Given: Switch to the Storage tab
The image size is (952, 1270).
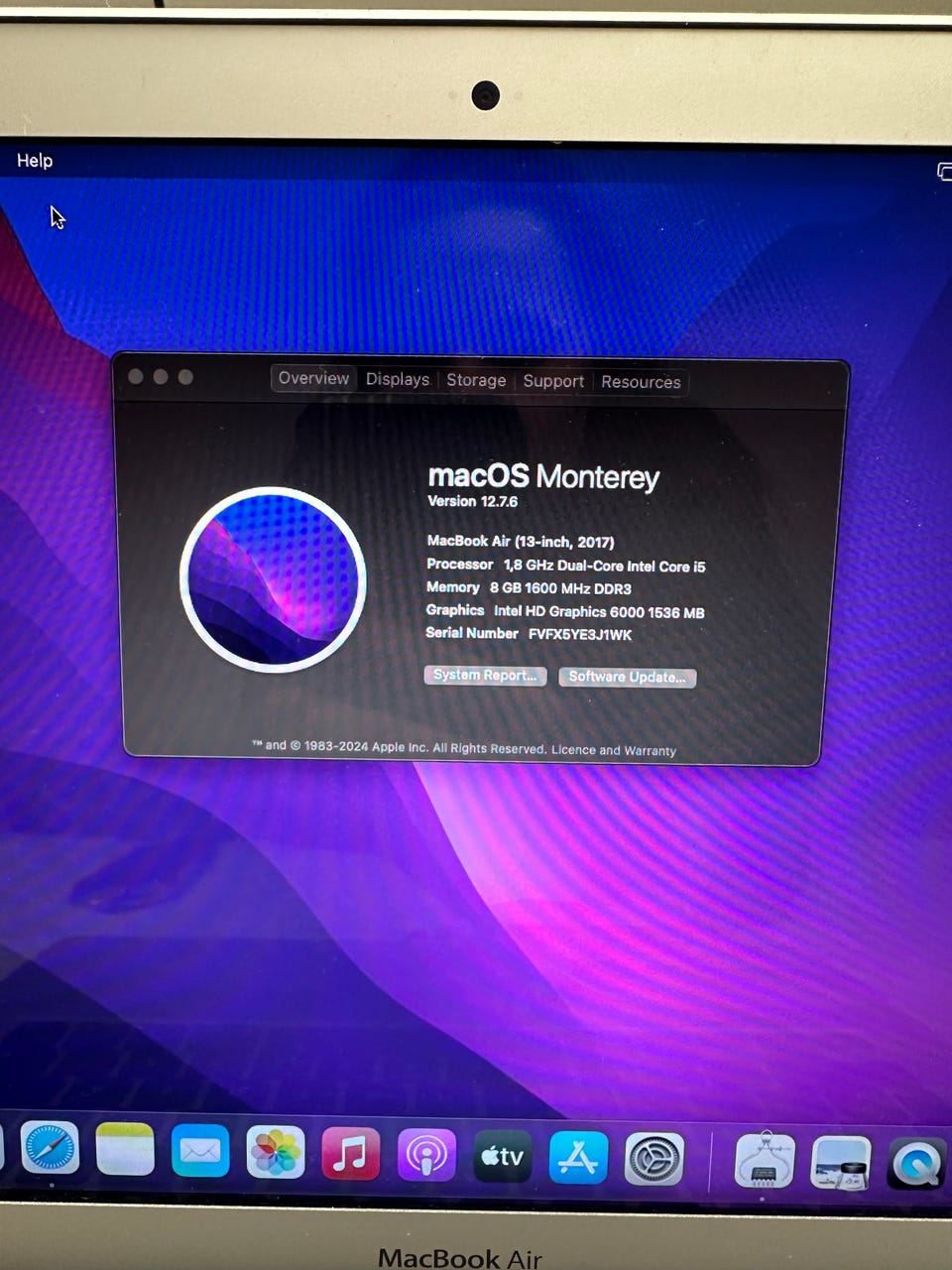Looking at the screenshot, I should (x=476, y=380).
